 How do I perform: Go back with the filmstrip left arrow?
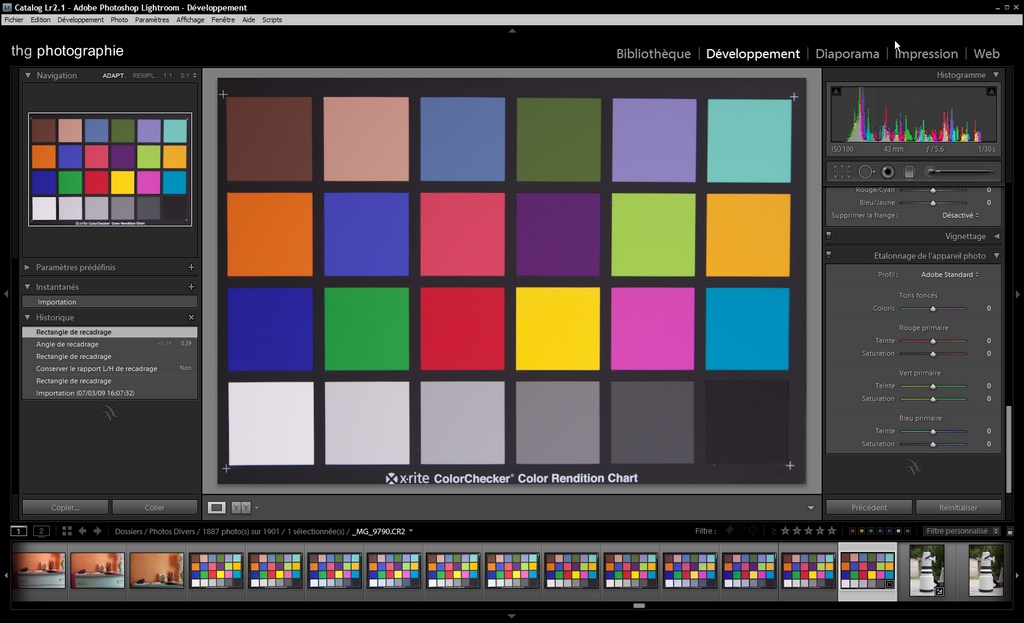click(82, 531)
